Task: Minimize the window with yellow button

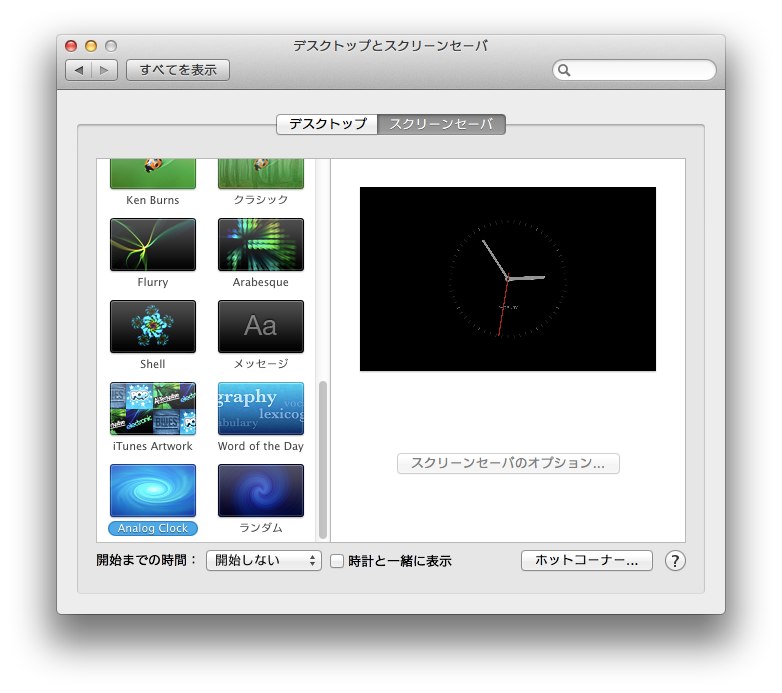Action: coord(91,46)
